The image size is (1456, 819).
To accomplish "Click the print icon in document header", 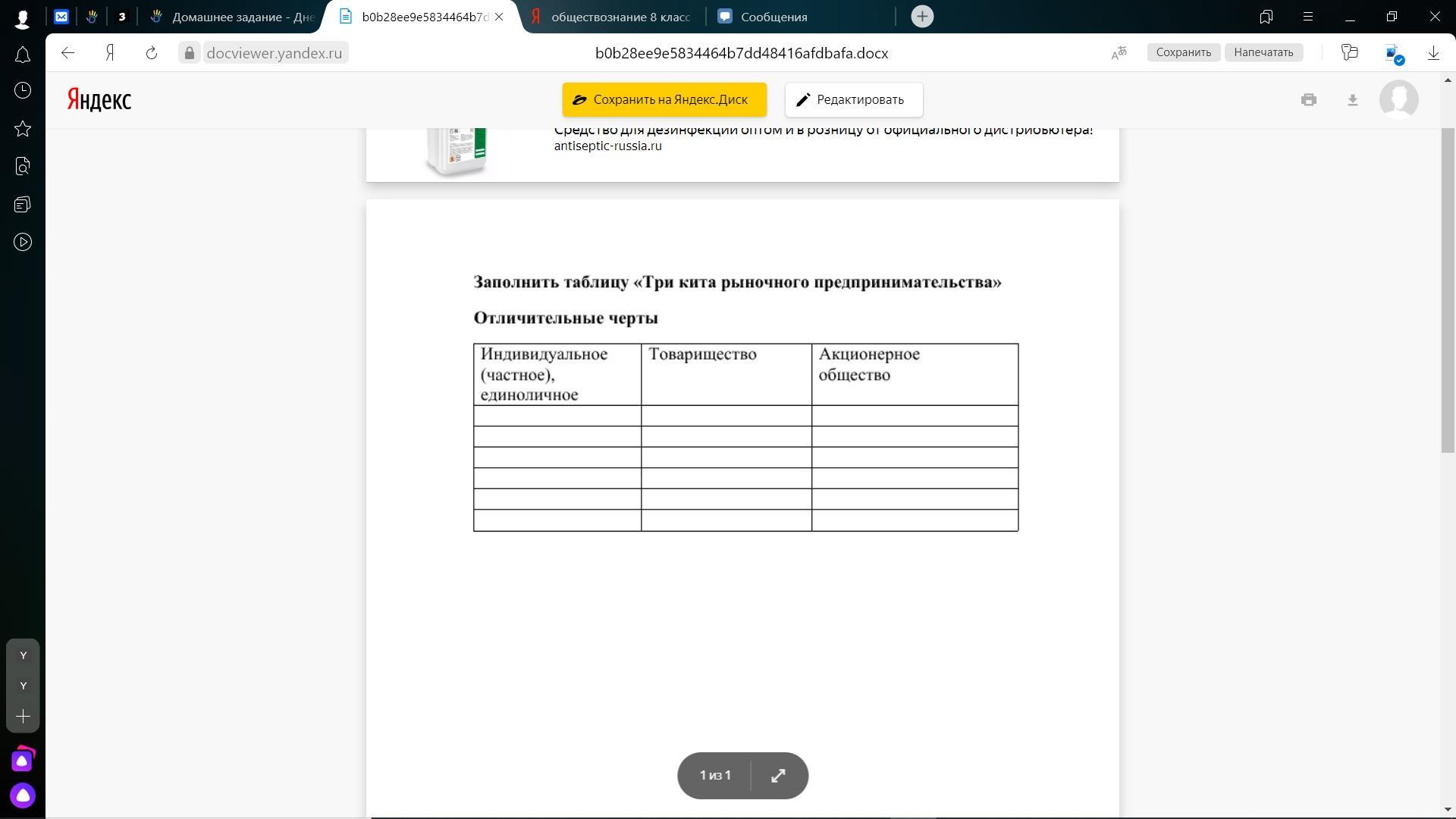I will click(1308, 100).
